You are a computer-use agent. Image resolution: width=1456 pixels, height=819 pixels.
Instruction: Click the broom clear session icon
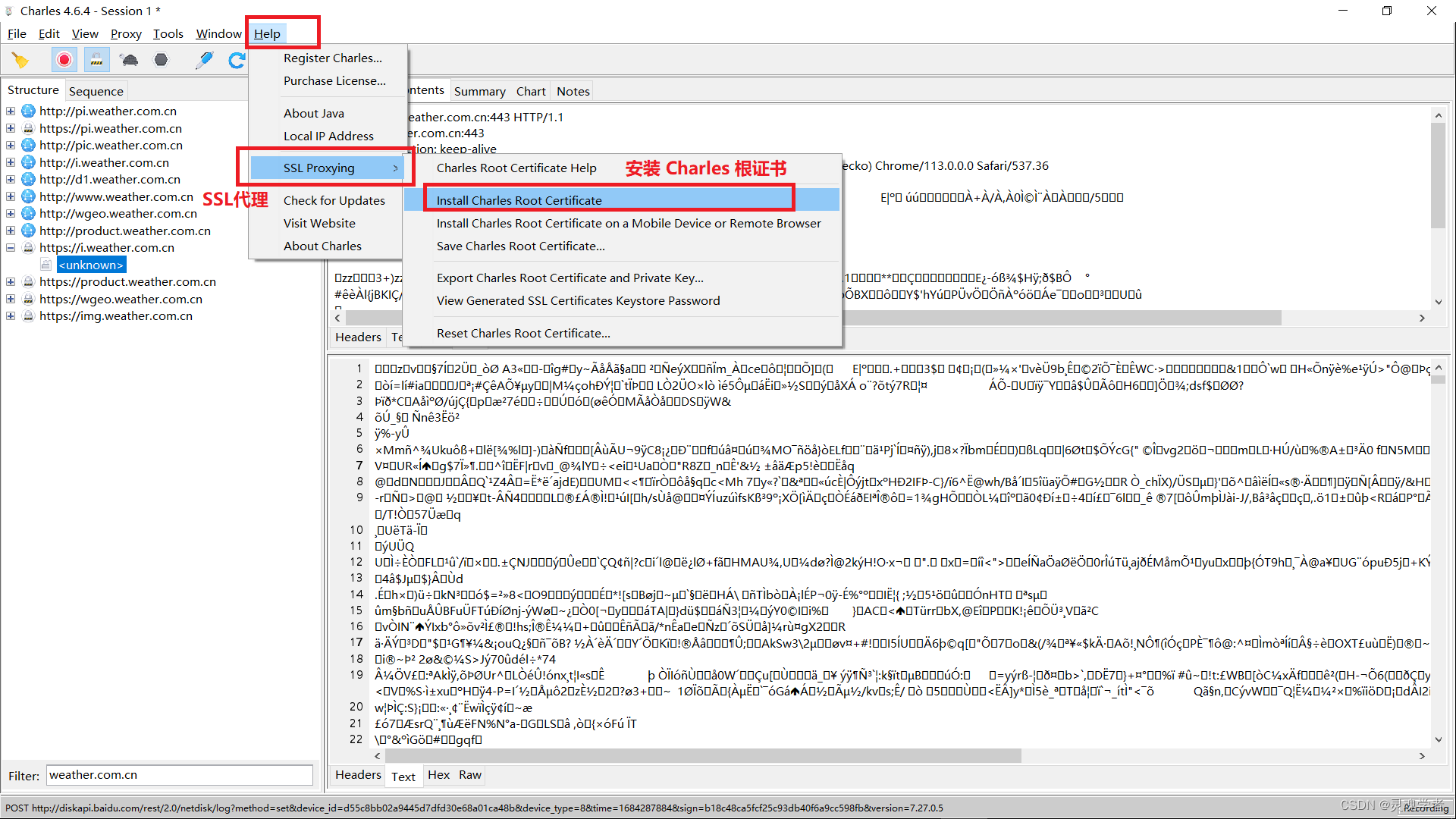point(20,60)
